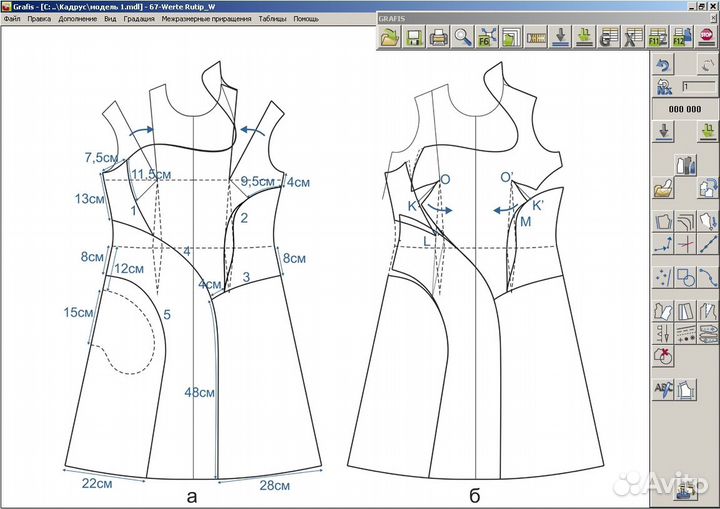
Task: Click the 000 000 size display button
Action: click(x=685, y=109)
